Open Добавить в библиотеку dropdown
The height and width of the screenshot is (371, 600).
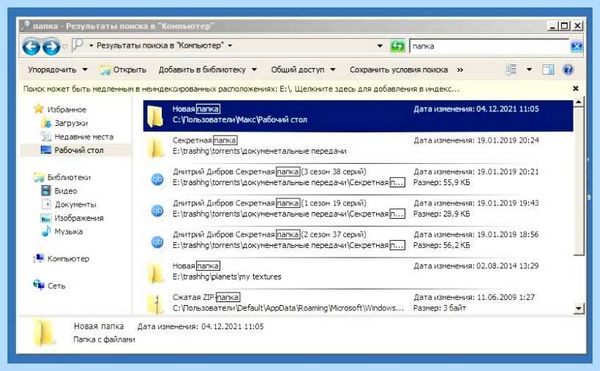point(207,70)
